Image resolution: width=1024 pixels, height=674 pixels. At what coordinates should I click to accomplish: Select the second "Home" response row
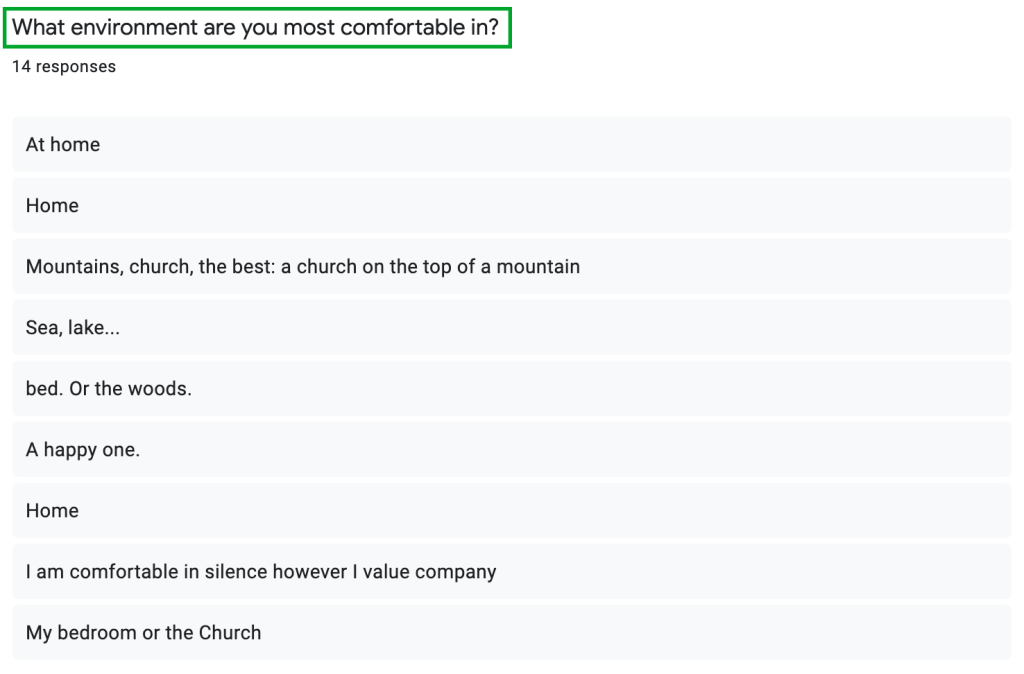(x=511, y=511)
